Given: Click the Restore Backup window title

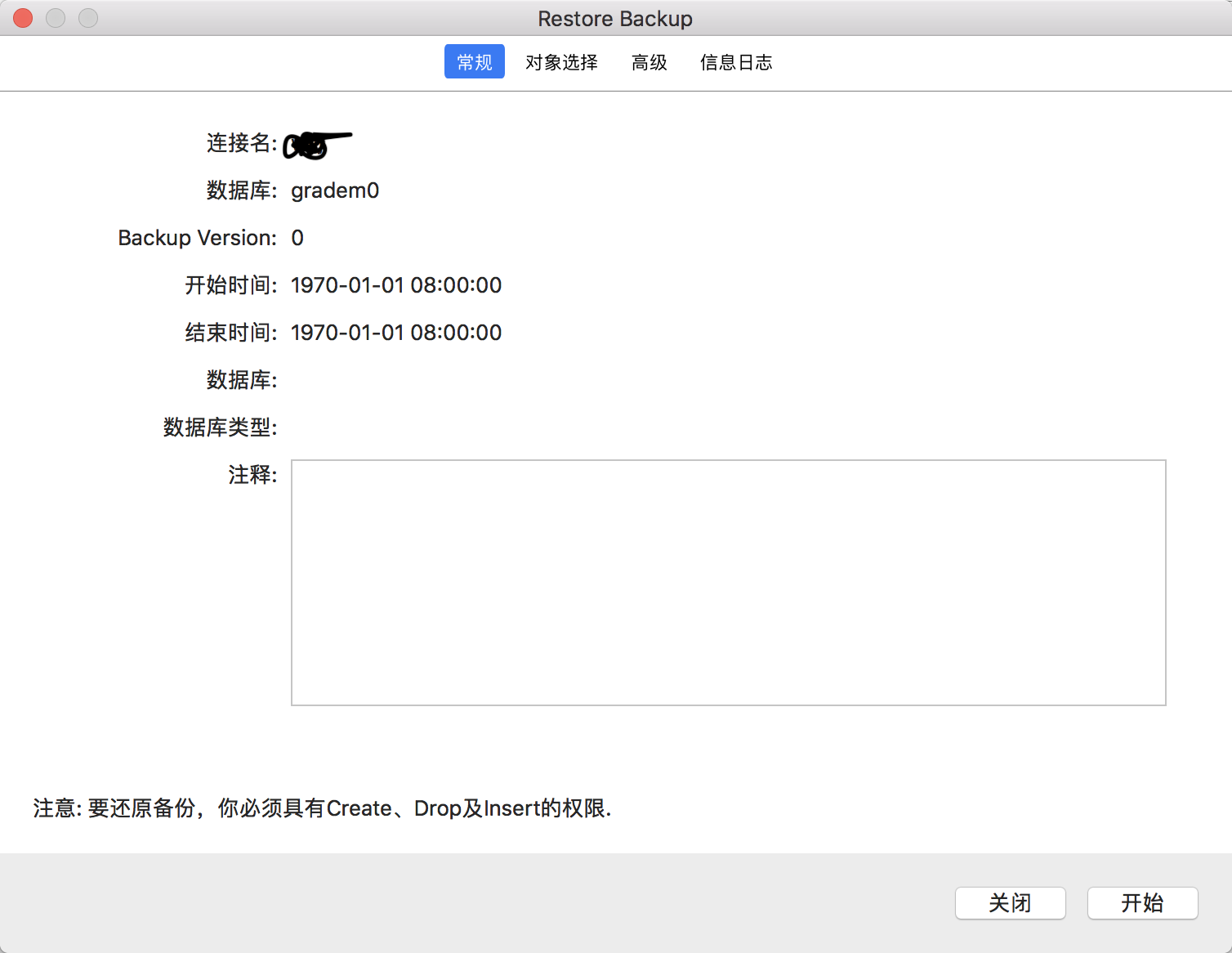Looking at the screenshot, I should (x=615, y=18).
